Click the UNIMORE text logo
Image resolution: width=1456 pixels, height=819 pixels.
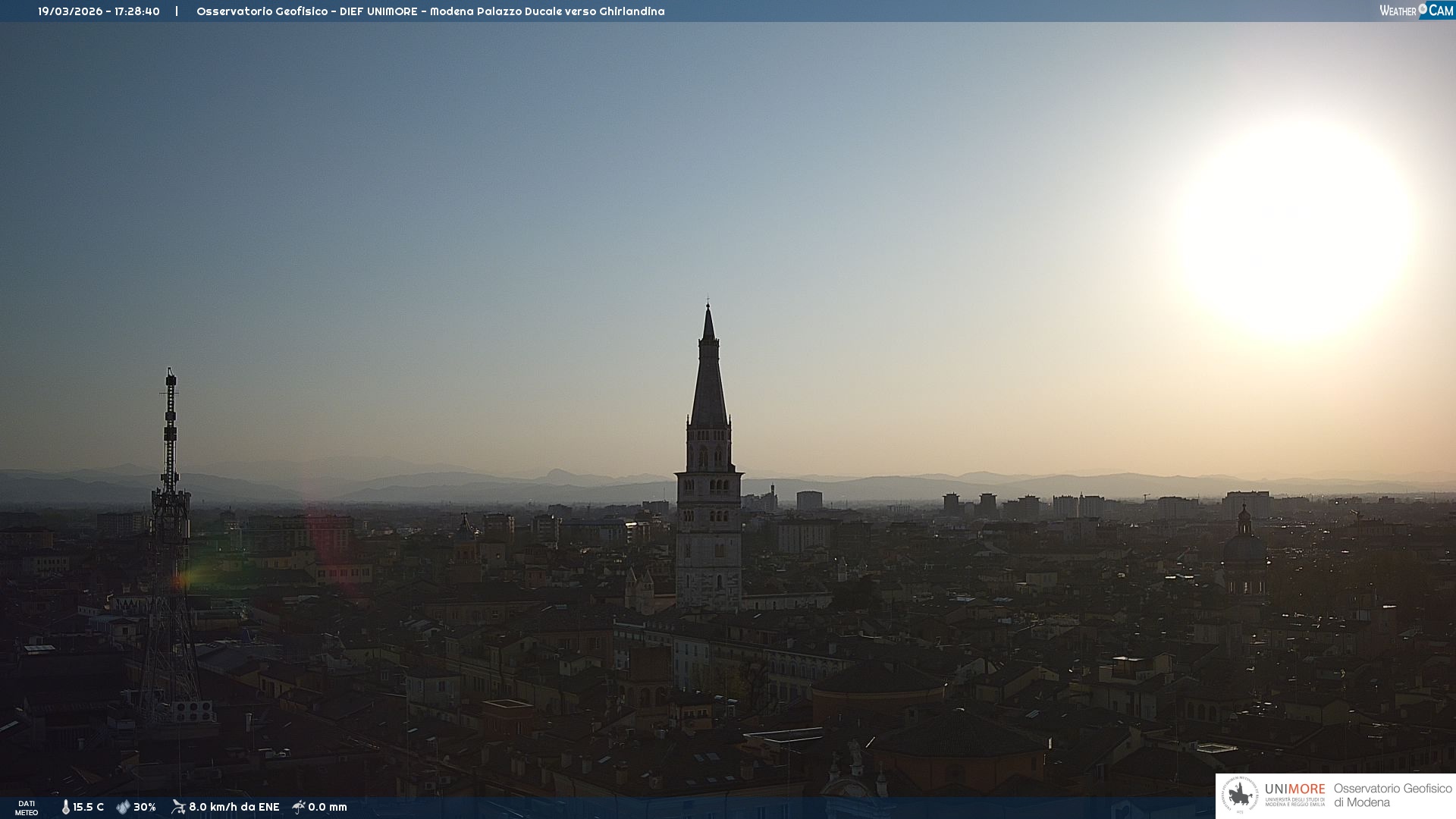coord(1294,789)
